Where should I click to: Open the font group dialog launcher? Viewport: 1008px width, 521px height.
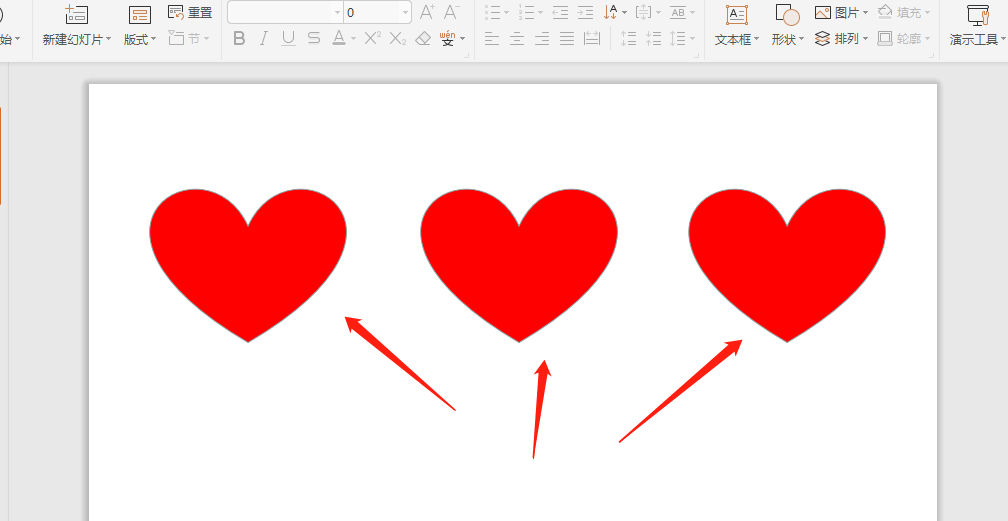pos(467,56)
